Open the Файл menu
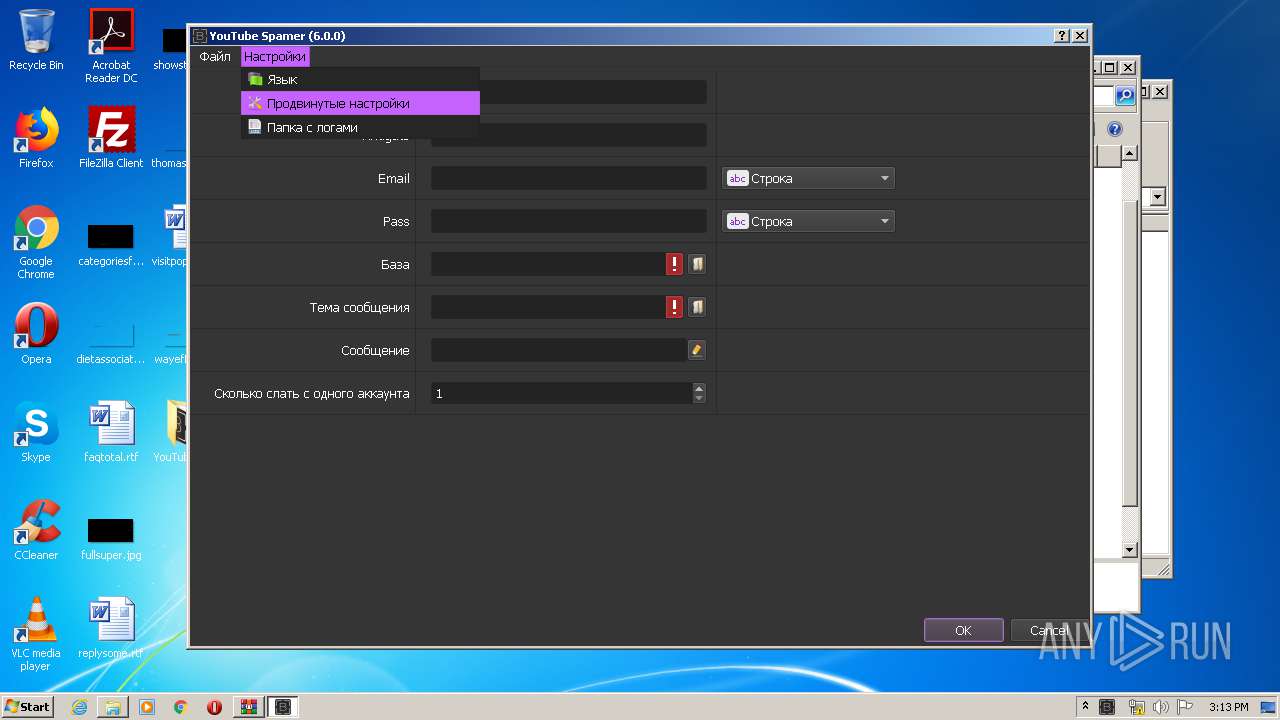The width and height of the screenshot is (1280, 720). (x=215, y=57)
